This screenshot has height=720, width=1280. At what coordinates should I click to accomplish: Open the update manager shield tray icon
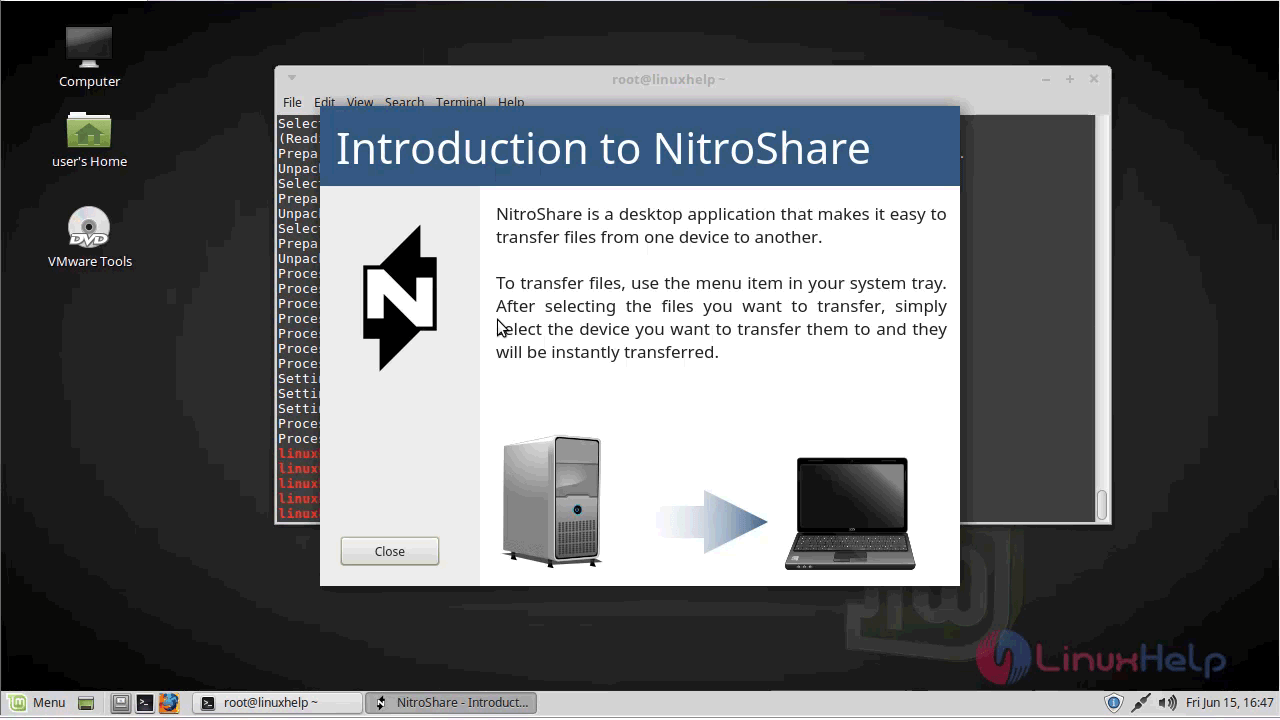tap(1114, 703)
